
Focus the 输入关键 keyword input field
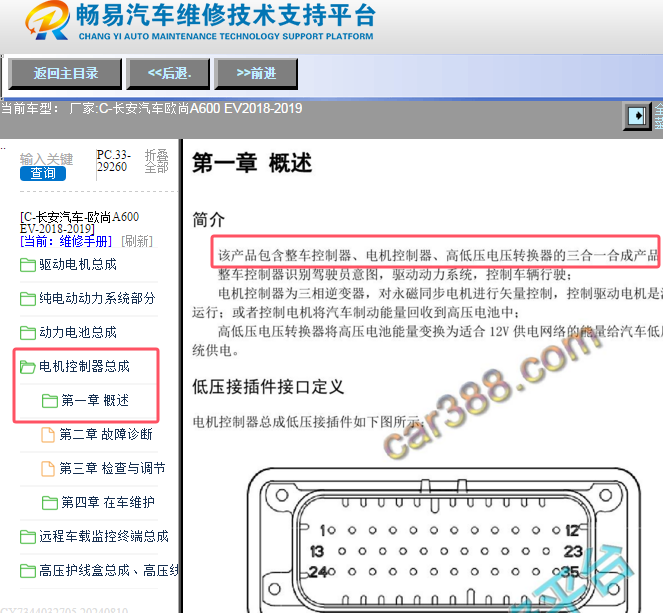(47, 159)
